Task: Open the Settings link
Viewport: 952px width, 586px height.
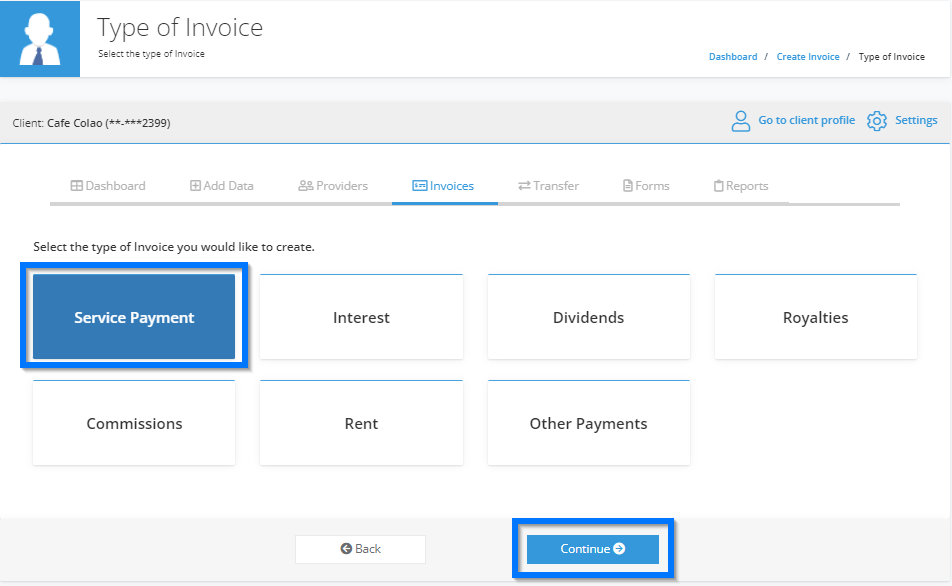Action: pyautogui.click(x=916, y=120)
